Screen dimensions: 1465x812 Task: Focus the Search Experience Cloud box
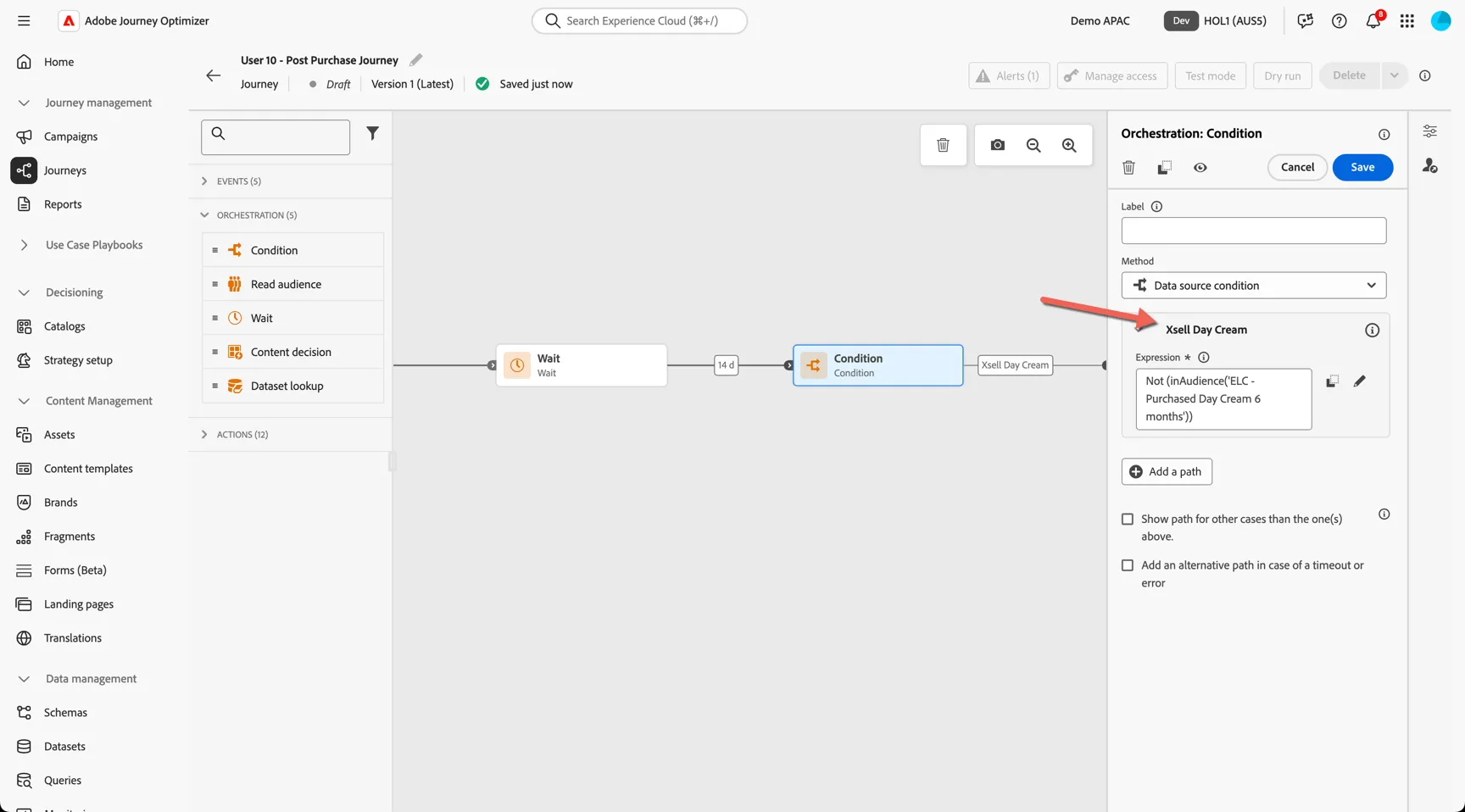click(639, 20)
